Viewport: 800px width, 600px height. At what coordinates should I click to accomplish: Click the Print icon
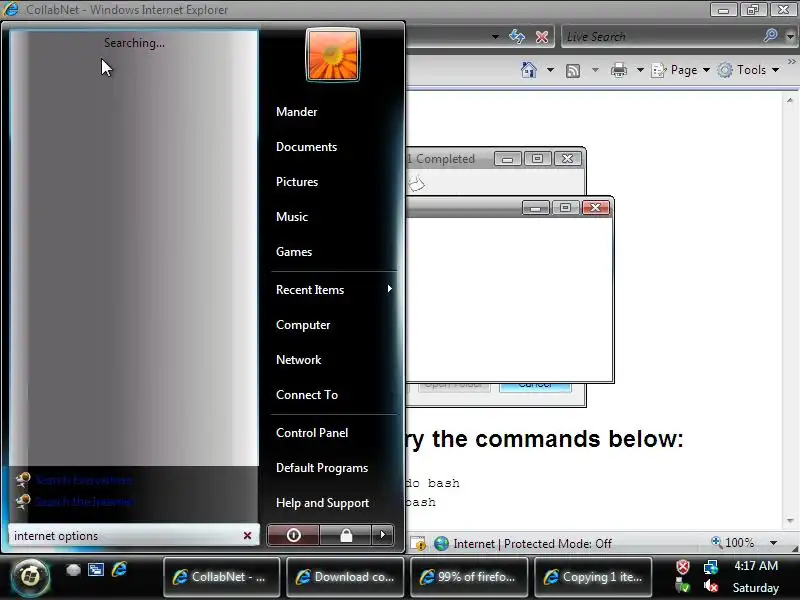tap(618, 70)
